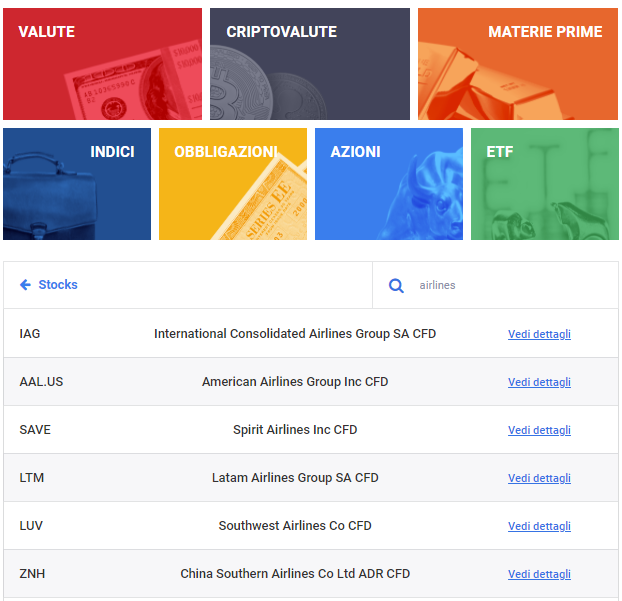Viewport: 622px width, 601px height.
Task: Select the Materie Prime tile
Action: (517, 64)
